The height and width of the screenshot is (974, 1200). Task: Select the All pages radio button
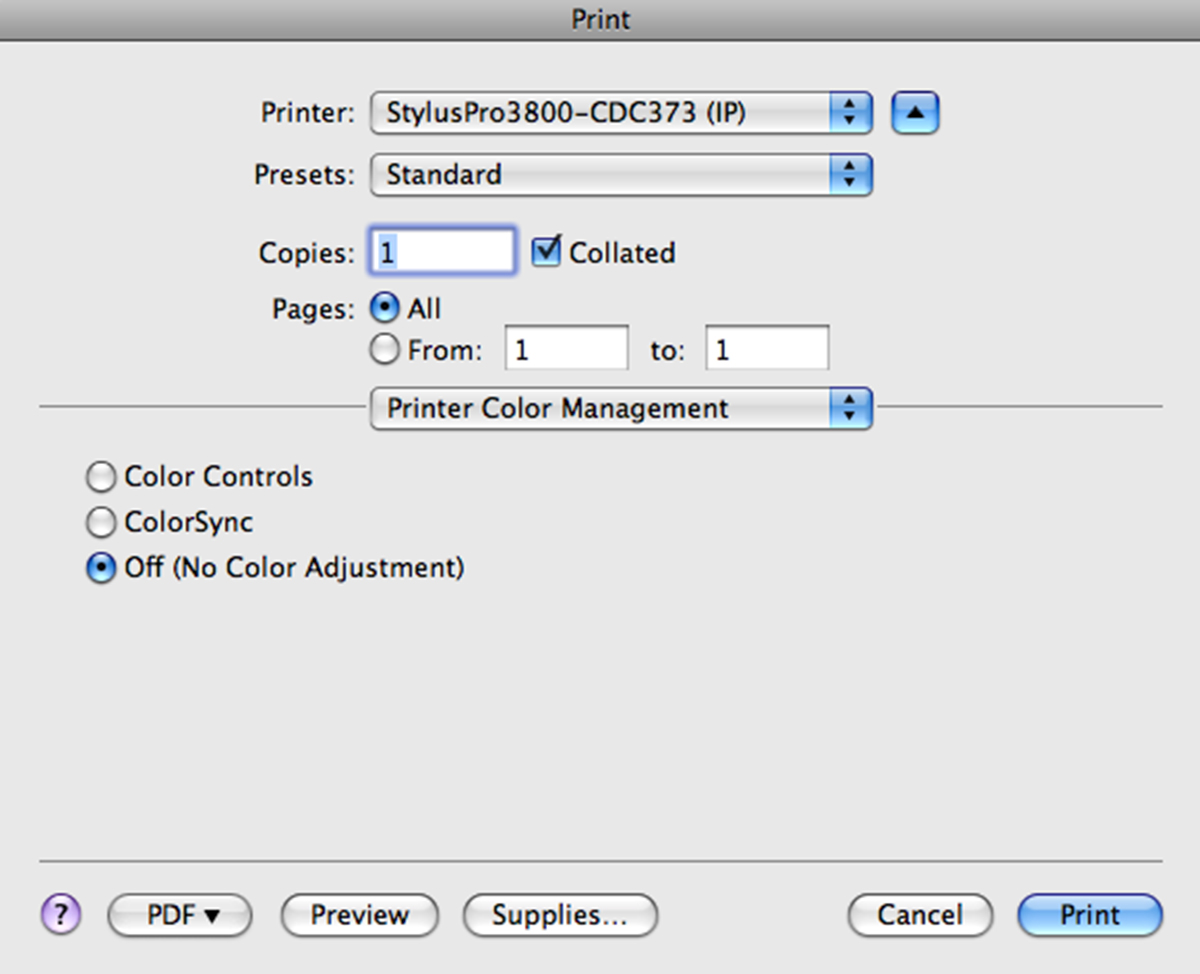pyautogui.click(x=385, y=308)
